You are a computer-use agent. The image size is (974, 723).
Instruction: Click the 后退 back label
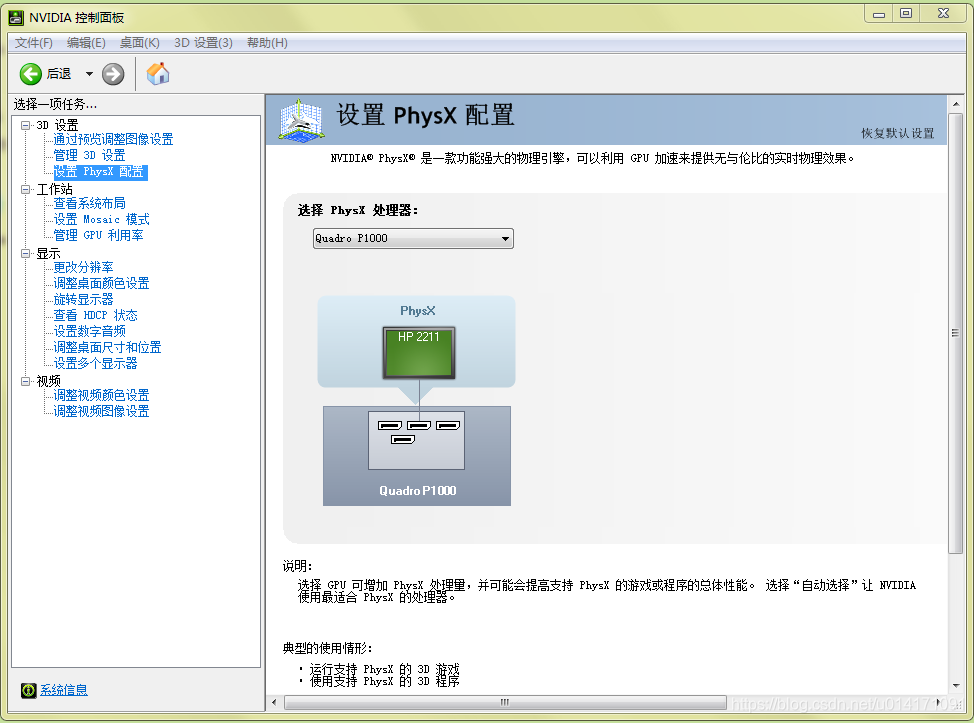(x=59, y=74)
